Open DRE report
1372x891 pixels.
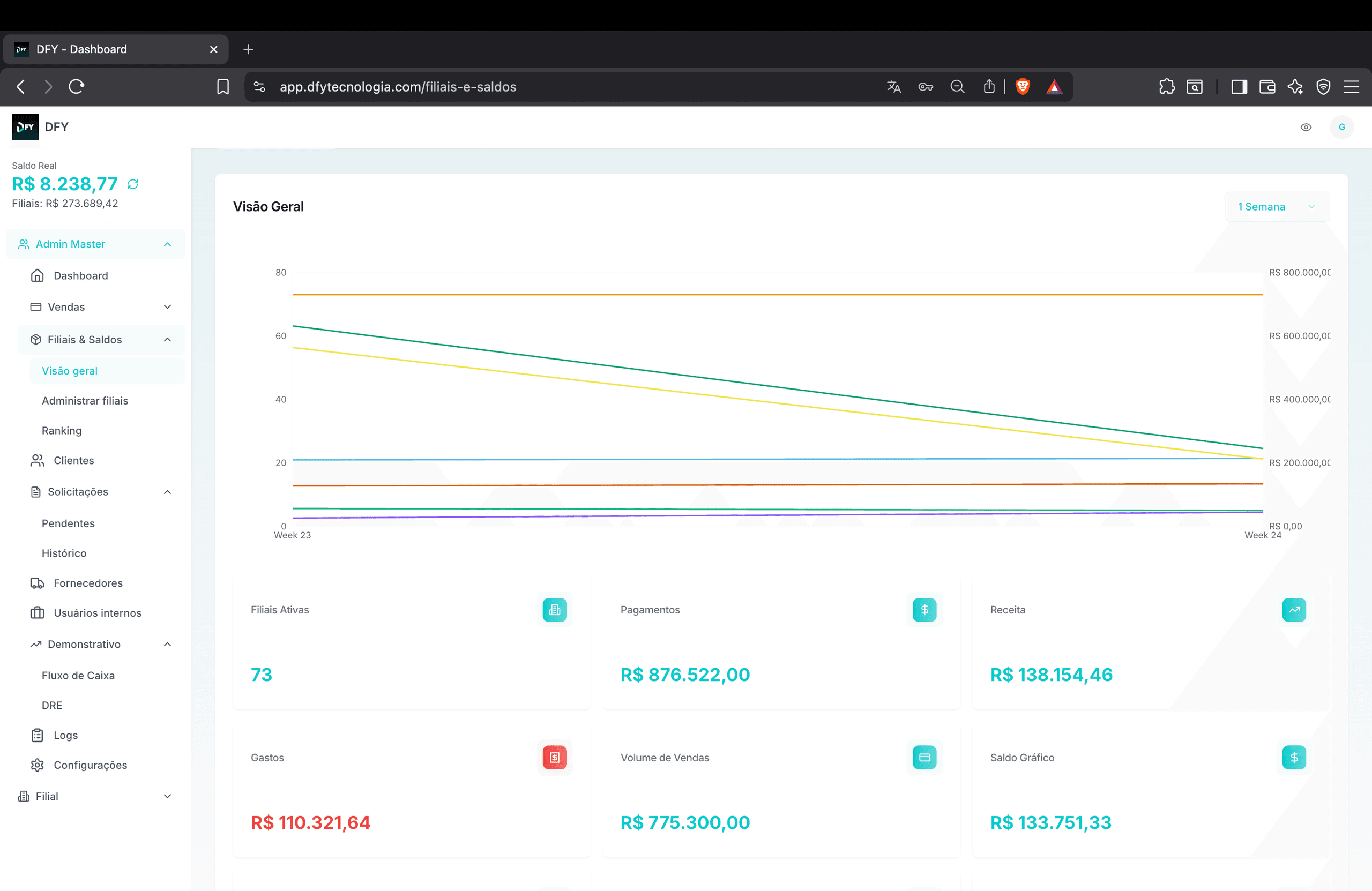coord(52,706)
